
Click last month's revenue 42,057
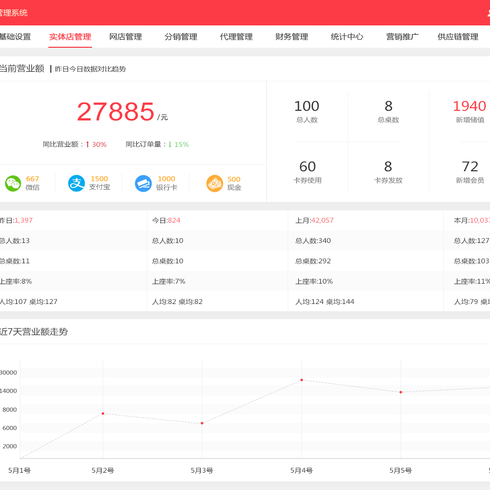tap(322, 220)
